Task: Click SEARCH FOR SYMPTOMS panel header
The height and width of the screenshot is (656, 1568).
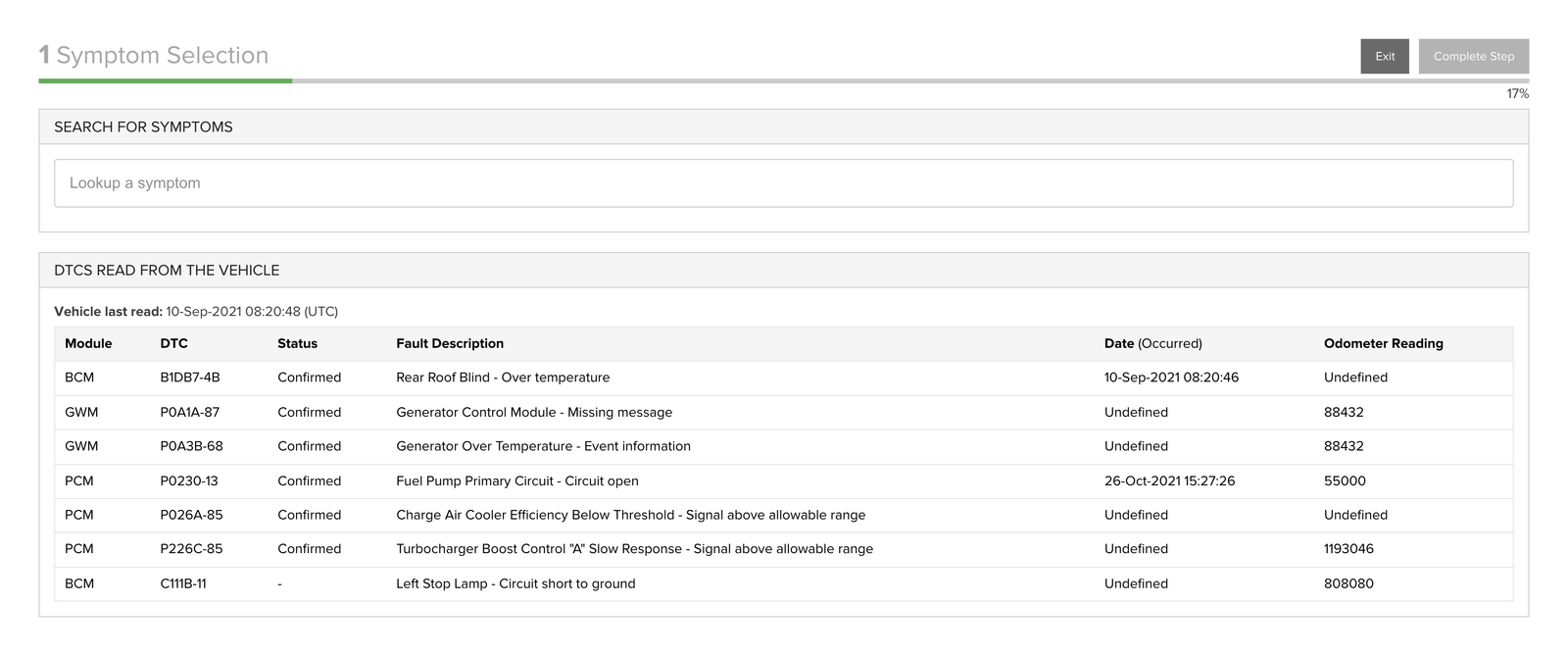Action: (783, 127)
